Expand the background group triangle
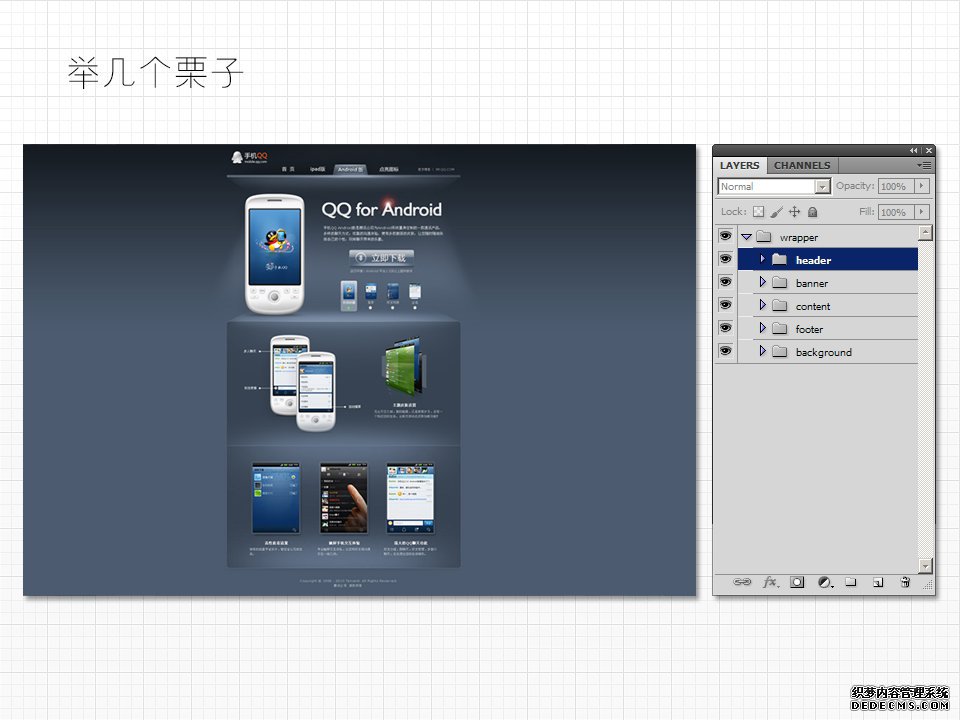The image size is (960, 720). point(762,351)
